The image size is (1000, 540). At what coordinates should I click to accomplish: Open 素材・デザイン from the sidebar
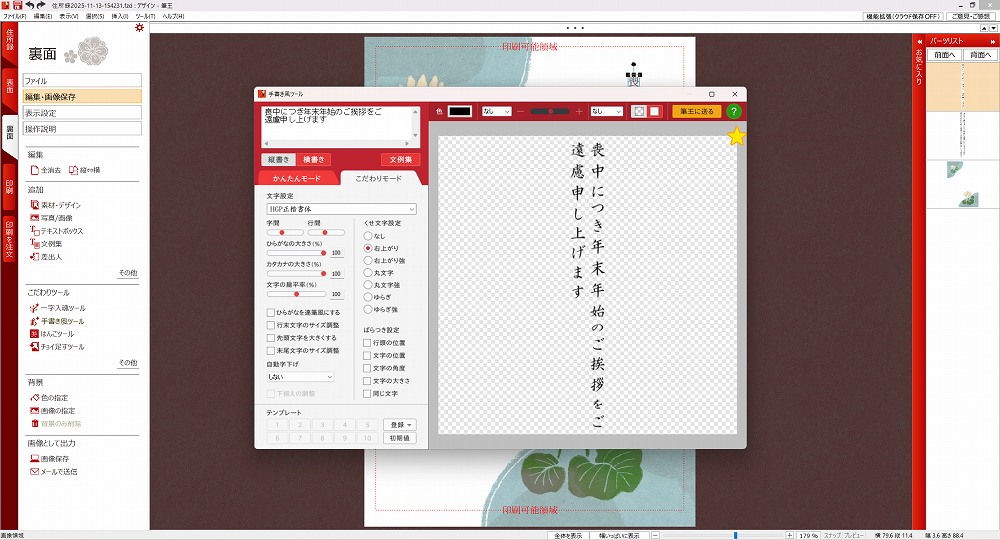point(55,205)
